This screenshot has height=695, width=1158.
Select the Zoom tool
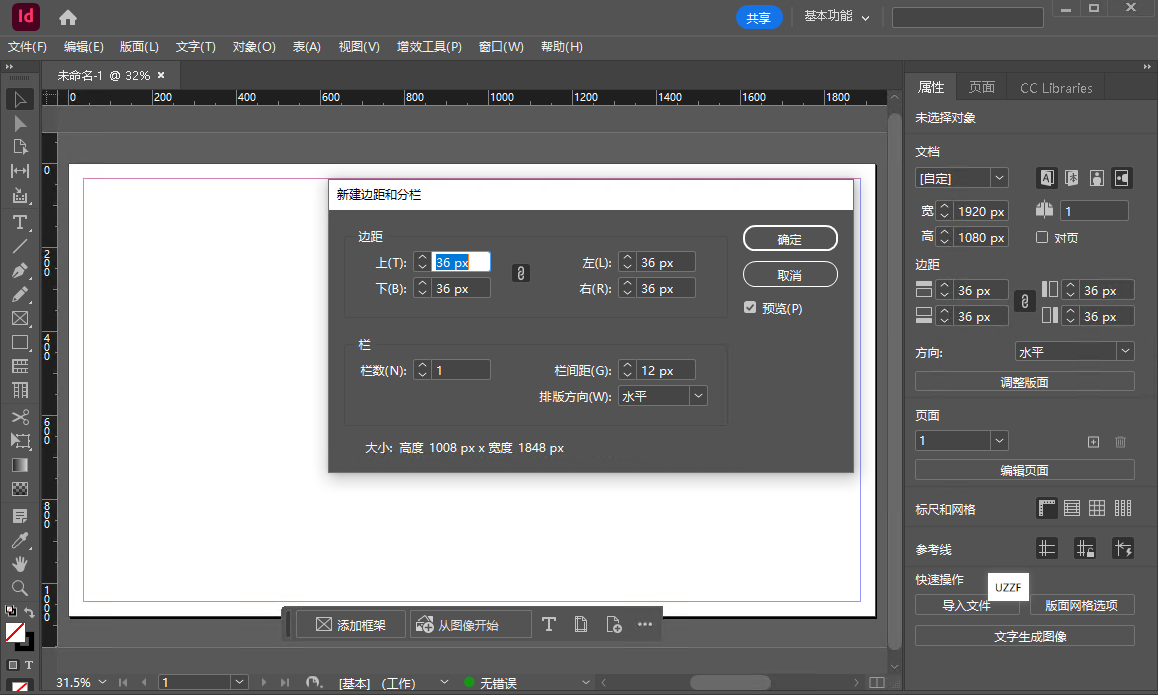pyautogui.click(x=20, y=587)
